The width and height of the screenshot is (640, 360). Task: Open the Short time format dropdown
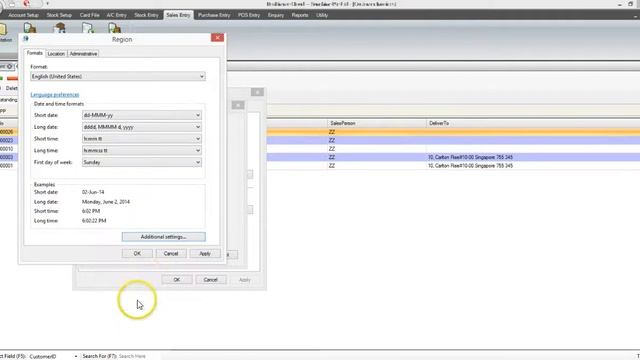click(142, 139)
